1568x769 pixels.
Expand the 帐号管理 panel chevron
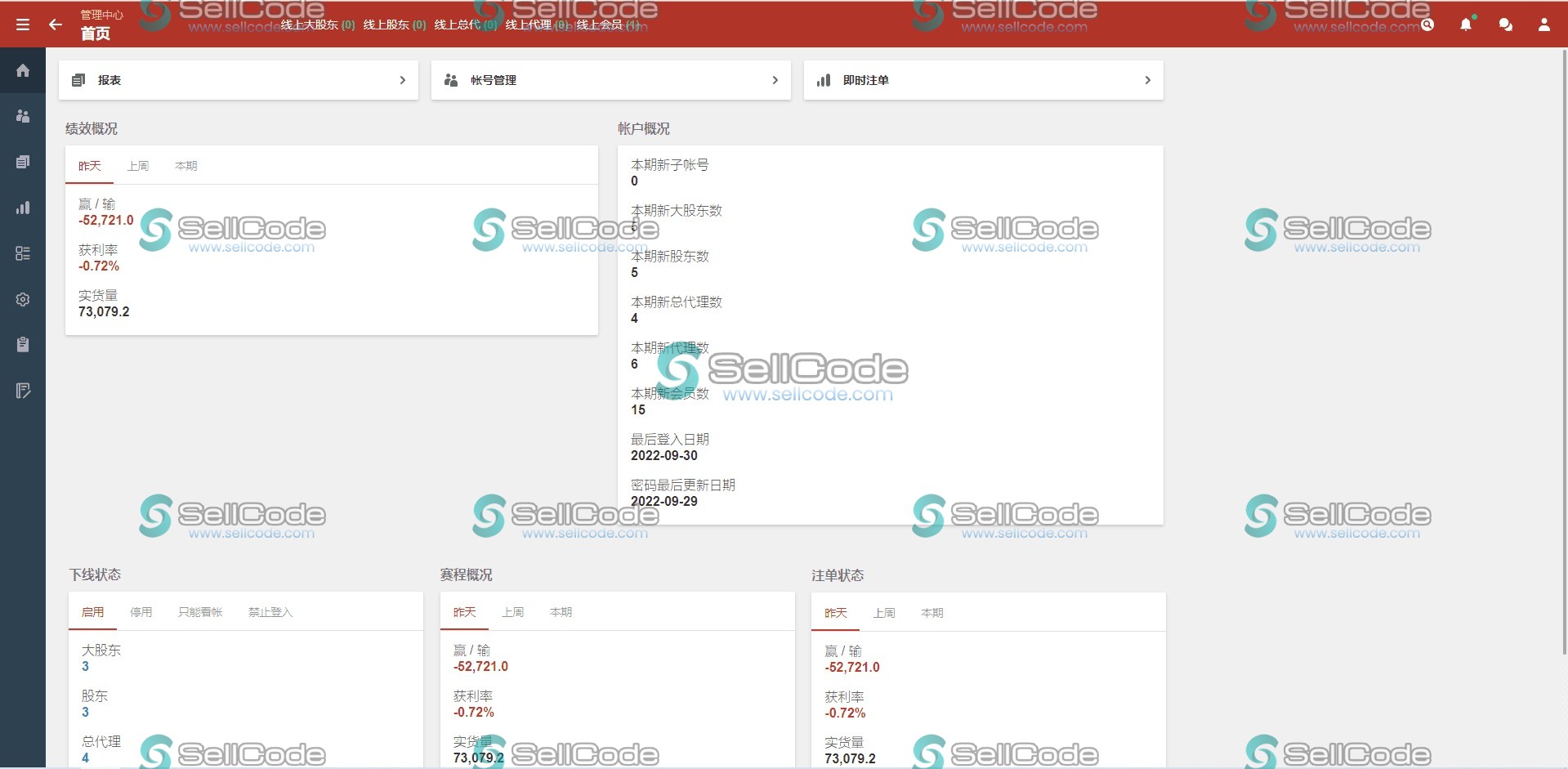pos(775,80)
